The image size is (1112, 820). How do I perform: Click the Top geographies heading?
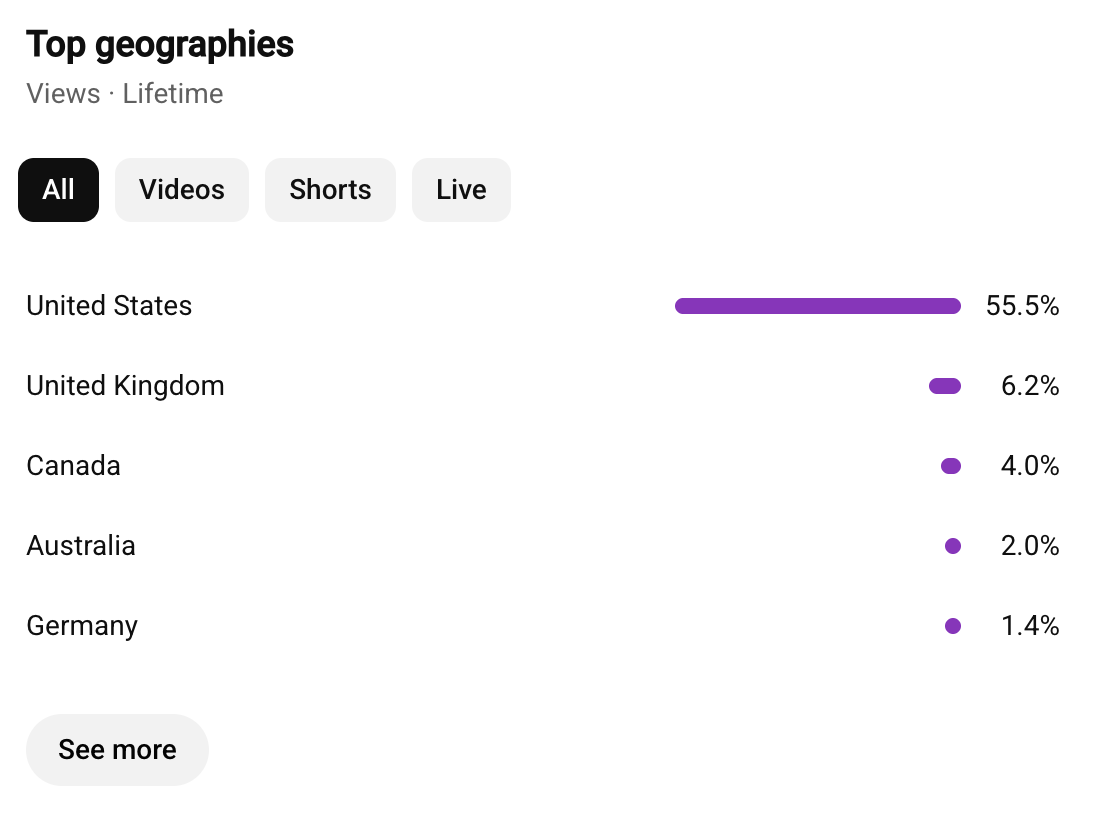coord(160,45)
